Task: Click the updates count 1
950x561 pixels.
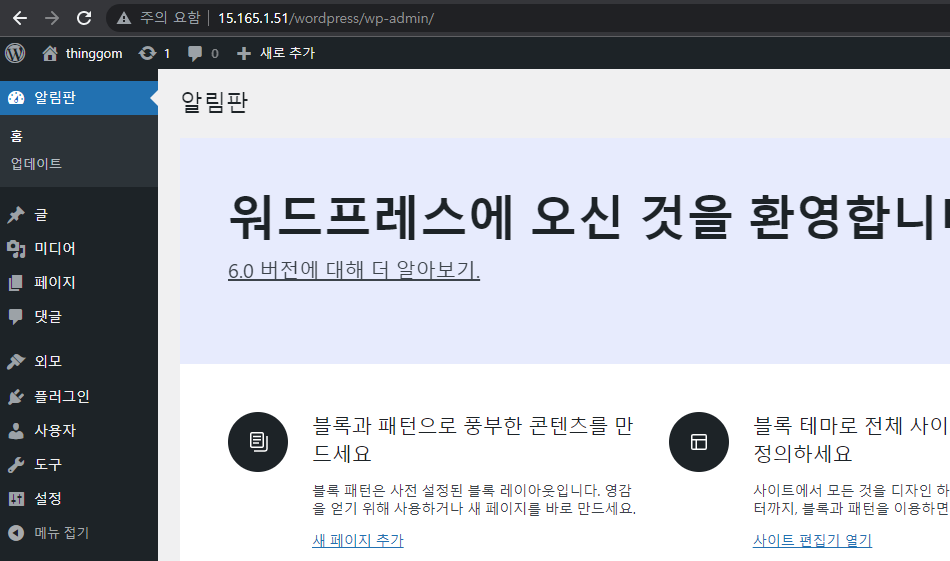Action: pyautogui.click(x=167, y=53)
